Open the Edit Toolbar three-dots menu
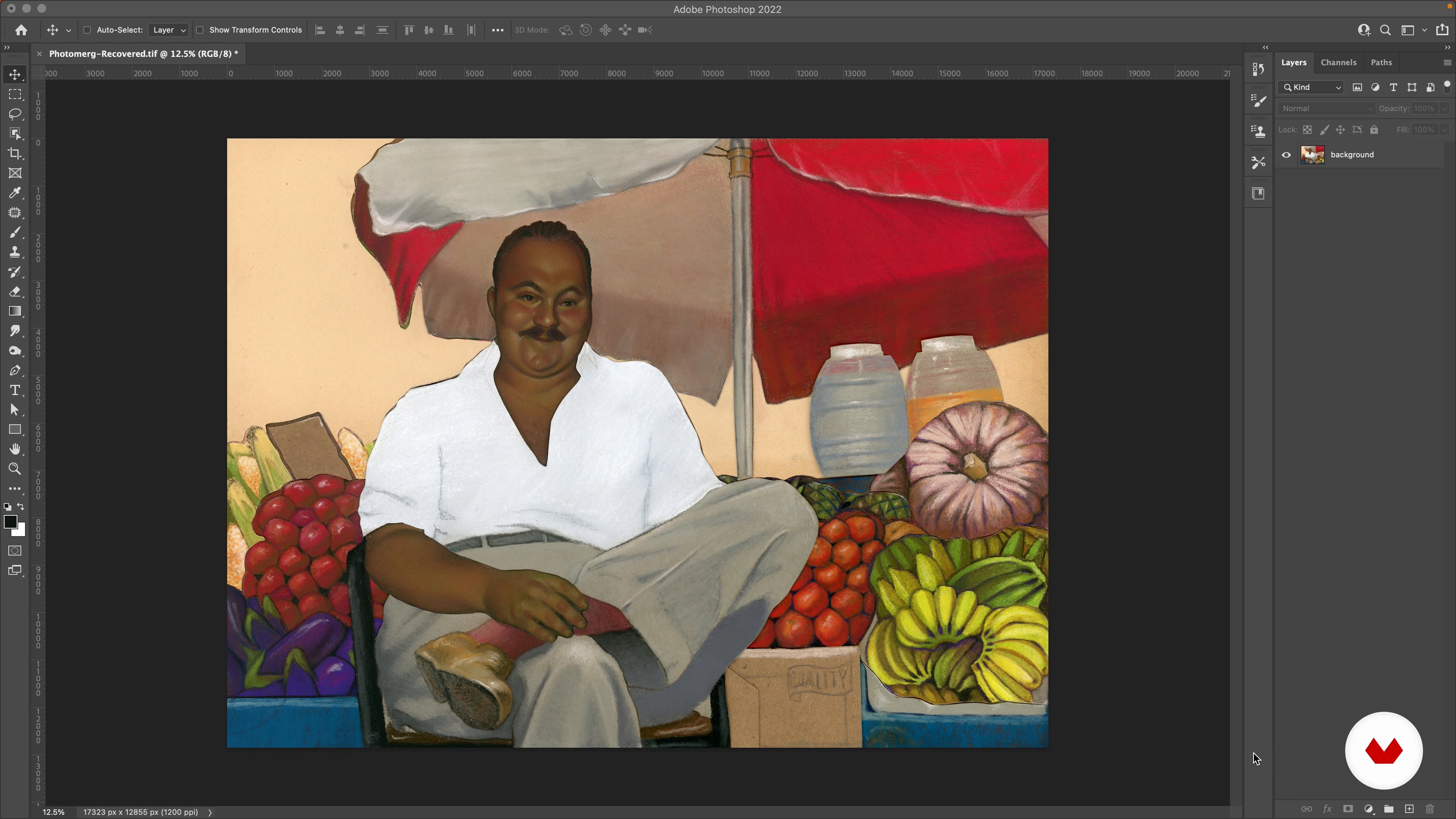 pyautogui.click(x=15, y=489)
